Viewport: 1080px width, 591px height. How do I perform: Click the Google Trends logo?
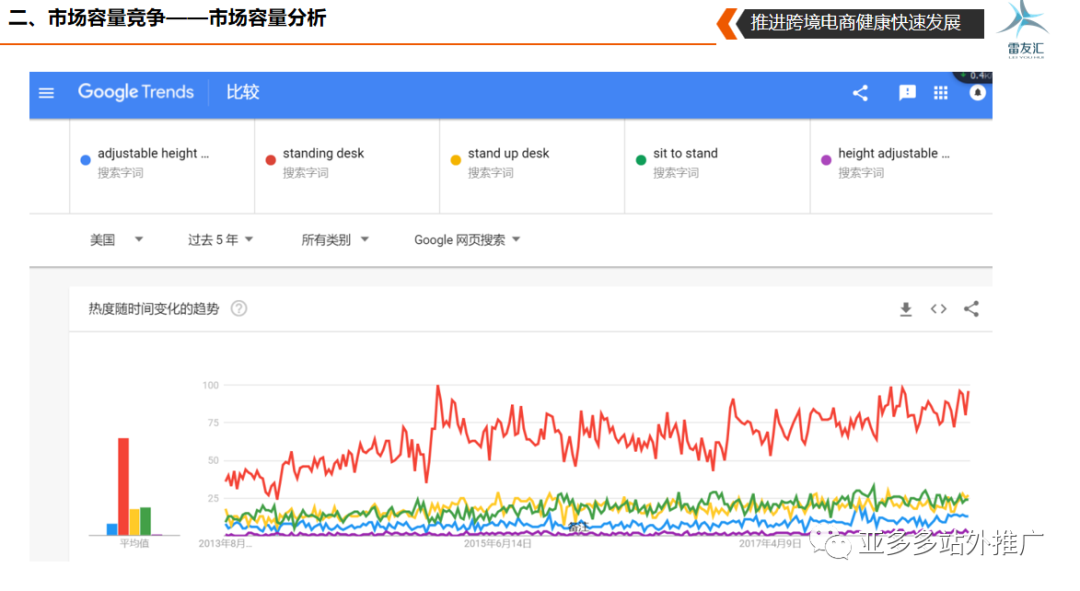(136, 92)
